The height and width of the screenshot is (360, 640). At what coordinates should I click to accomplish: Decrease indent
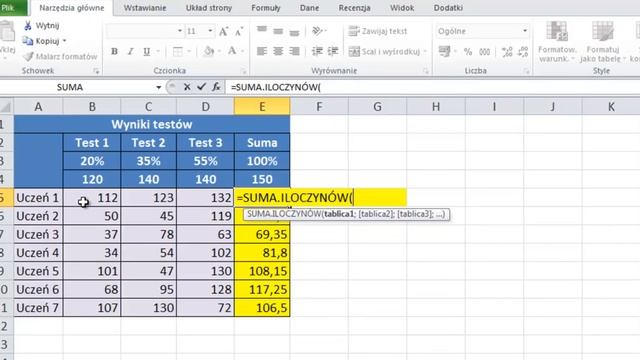point(317,51)
